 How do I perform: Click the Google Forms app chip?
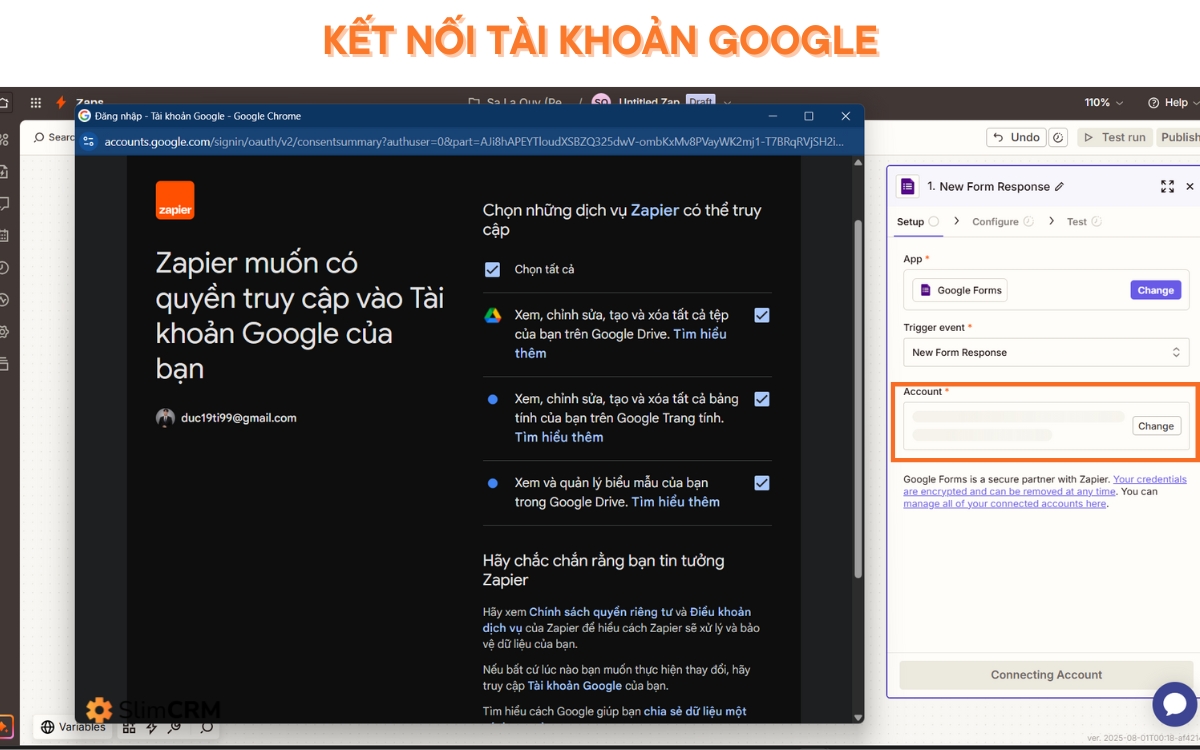click(960, 290)
